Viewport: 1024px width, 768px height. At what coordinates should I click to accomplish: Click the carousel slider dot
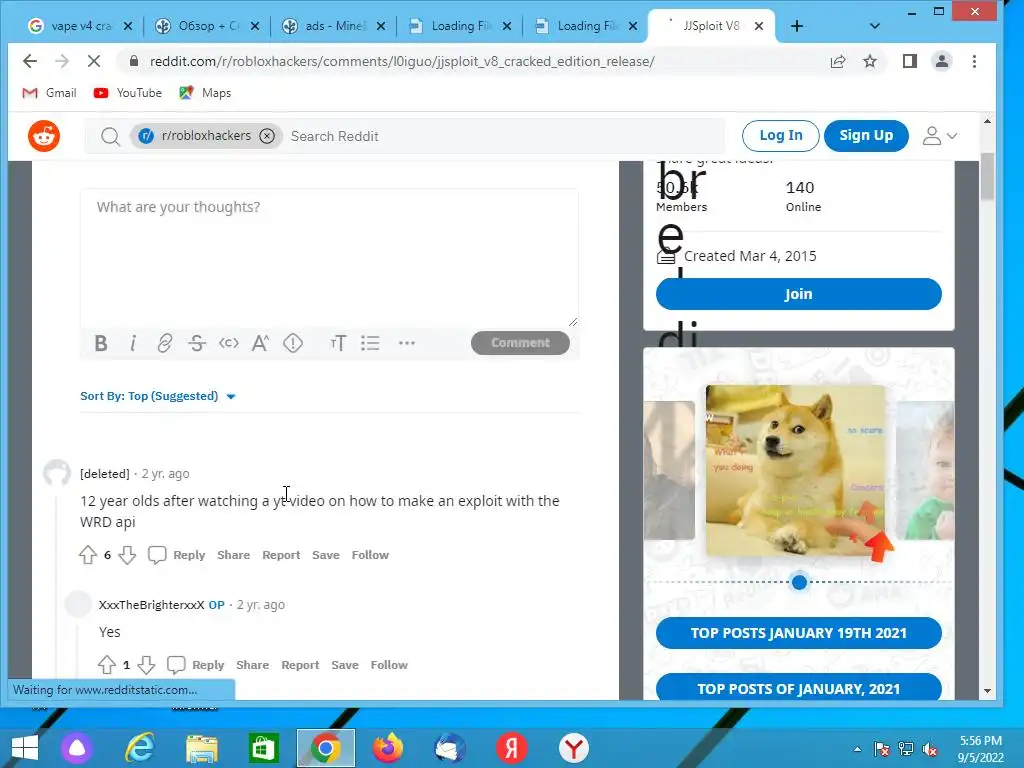coord(799,582)
